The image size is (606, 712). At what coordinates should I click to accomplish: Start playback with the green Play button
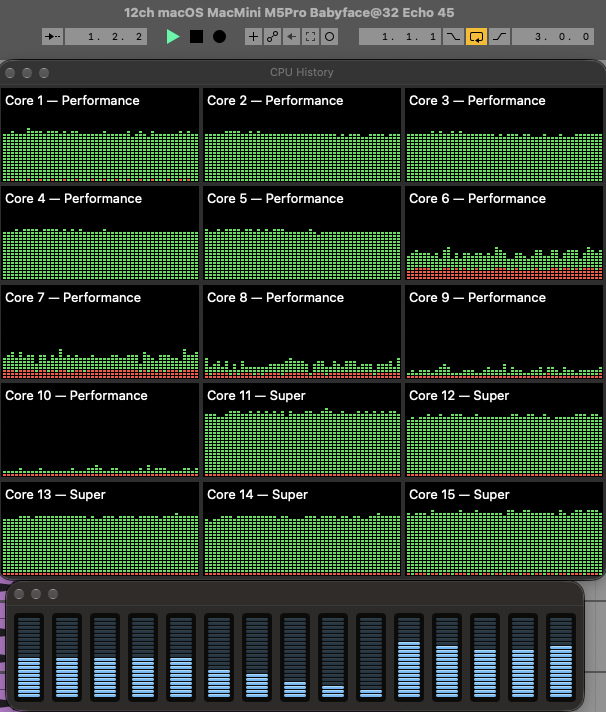[172, 37]
